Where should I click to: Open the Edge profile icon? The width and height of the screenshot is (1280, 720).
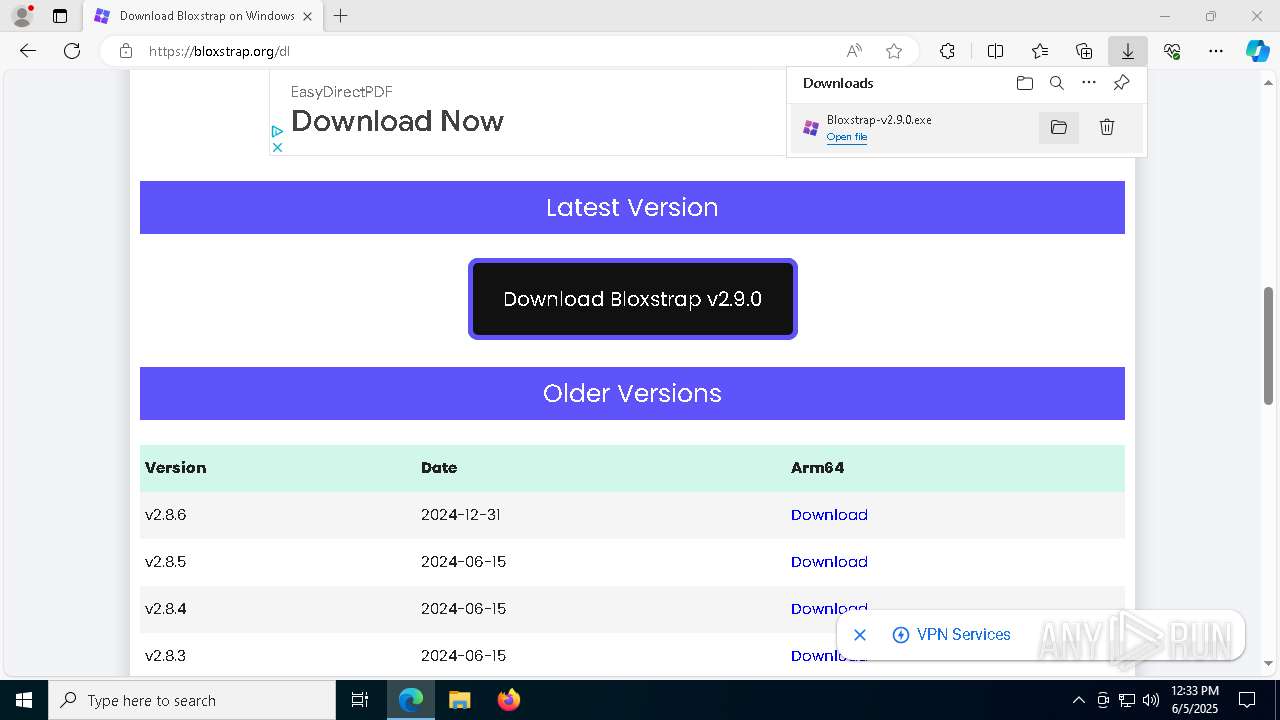pyautogui.click(x=22, y=16)
